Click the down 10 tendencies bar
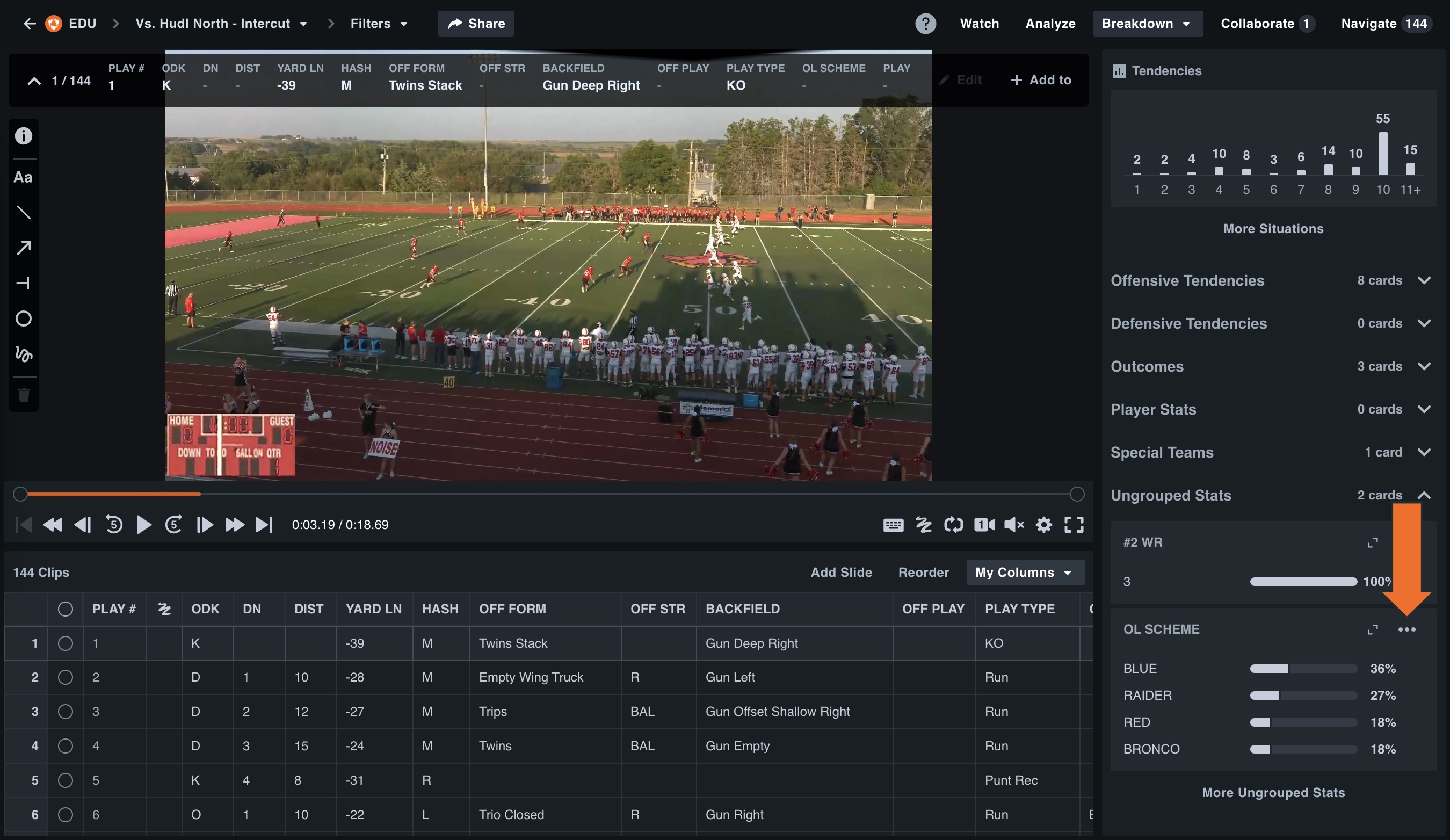Image resolution: width=1450 pixels, height=840 pixels. click(x=1382, y=154)
